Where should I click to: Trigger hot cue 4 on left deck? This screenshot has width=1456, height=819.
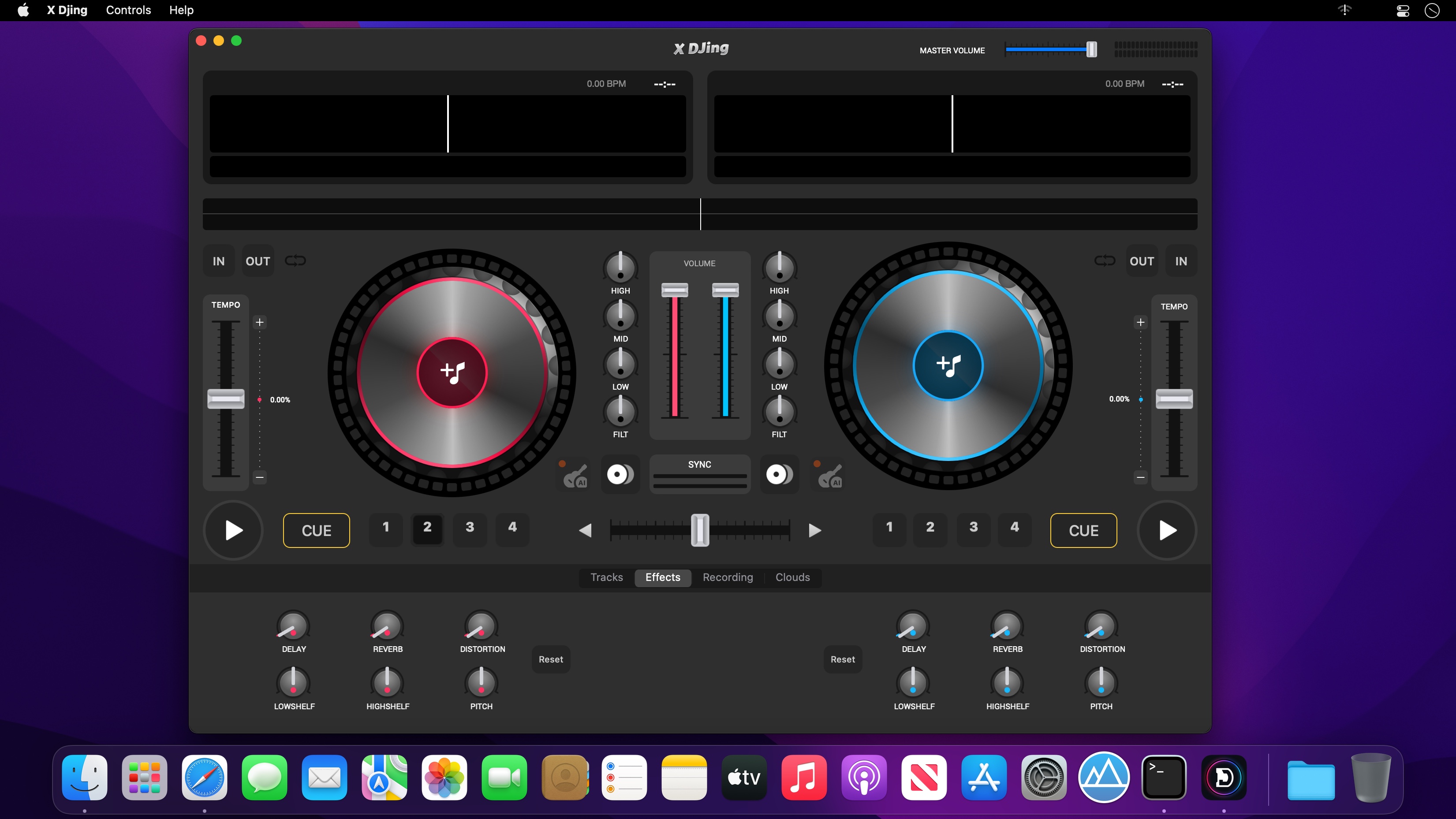click(x=512, y=529)
